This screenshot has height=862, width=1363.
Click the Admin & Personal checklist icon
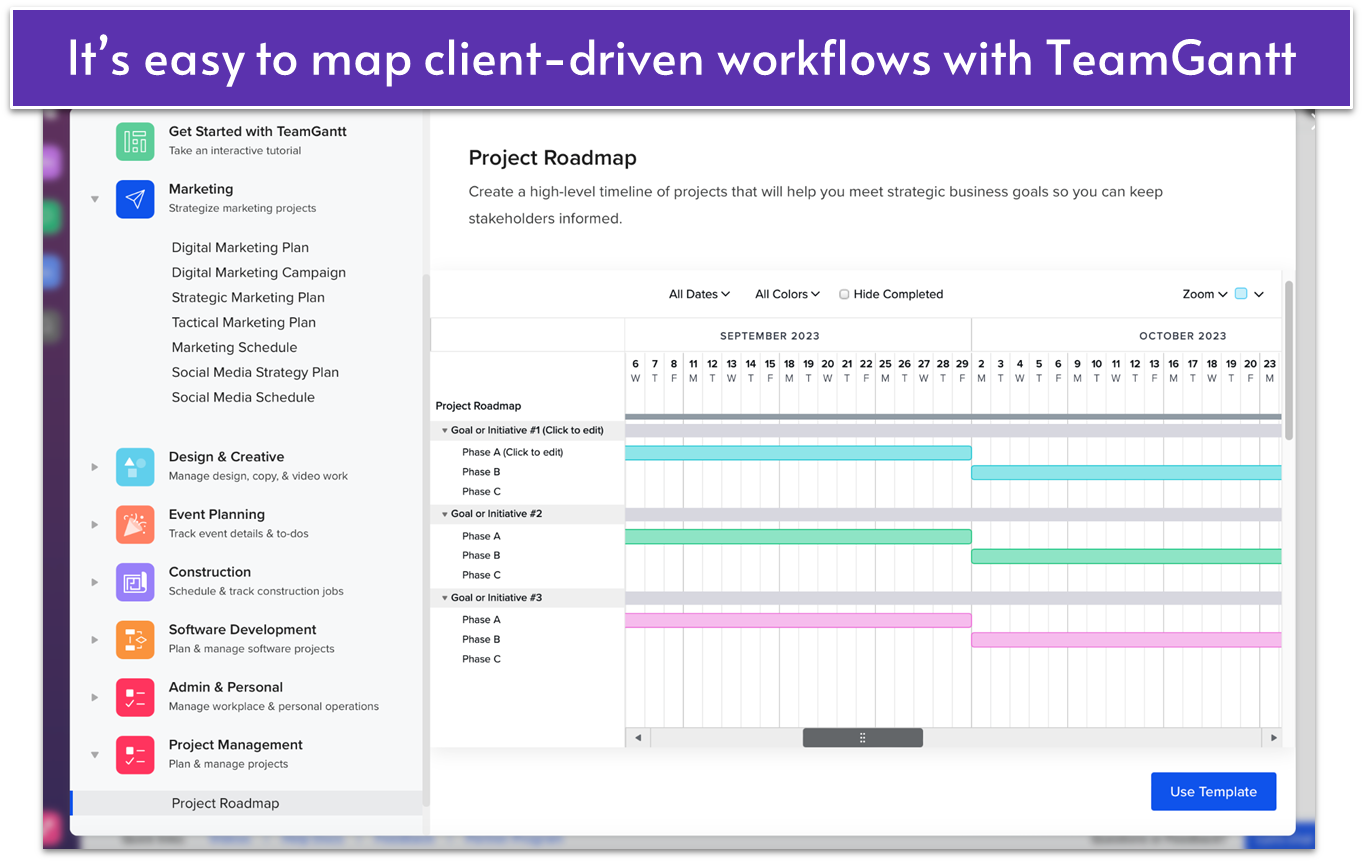point(135,697)
